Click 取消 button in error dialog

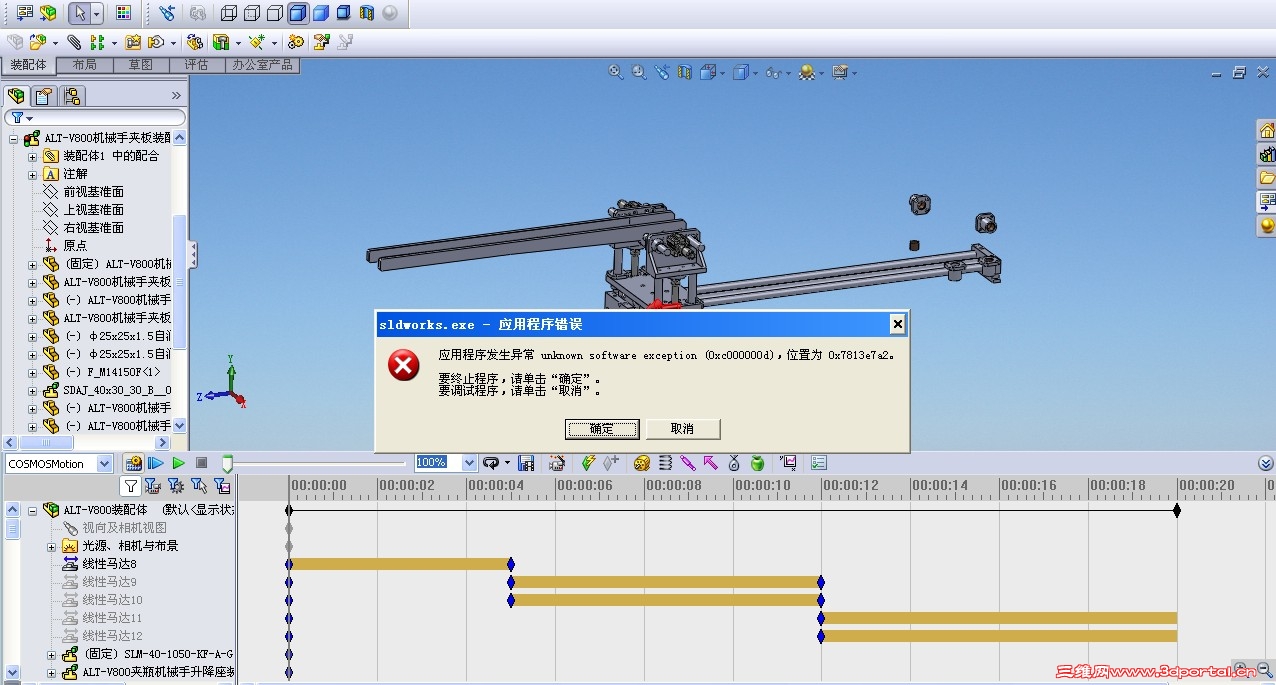pos(683,429)
